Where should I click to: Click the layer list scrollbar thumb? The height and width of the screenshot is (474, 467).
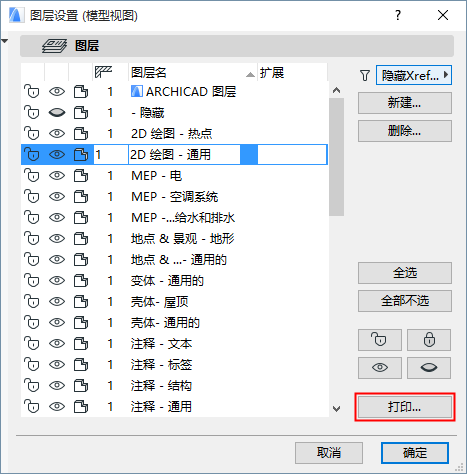pyautogui.click(x=337, y=157)
